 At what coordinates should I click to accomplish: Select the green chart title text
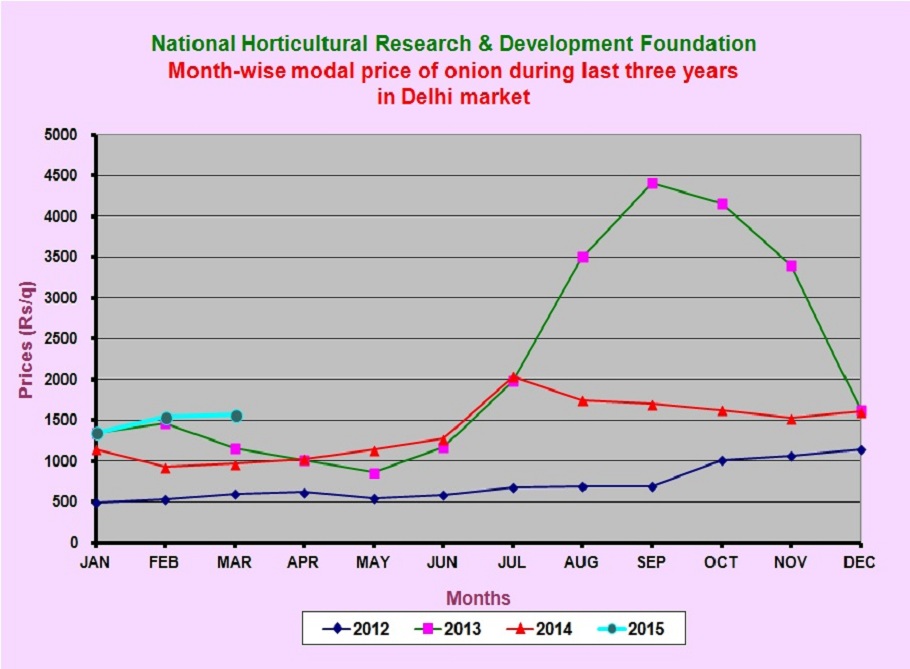(453, 43)
